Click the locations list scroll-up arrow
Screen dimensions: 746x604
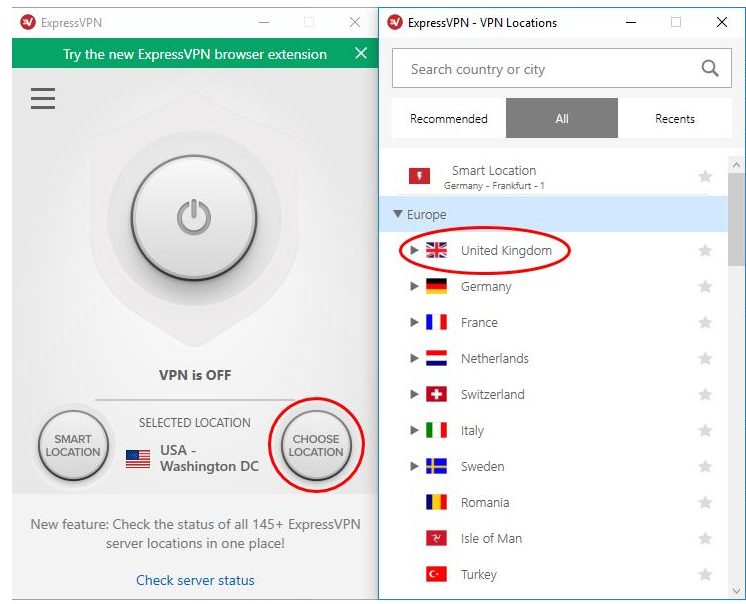click(x=736, y=165)
